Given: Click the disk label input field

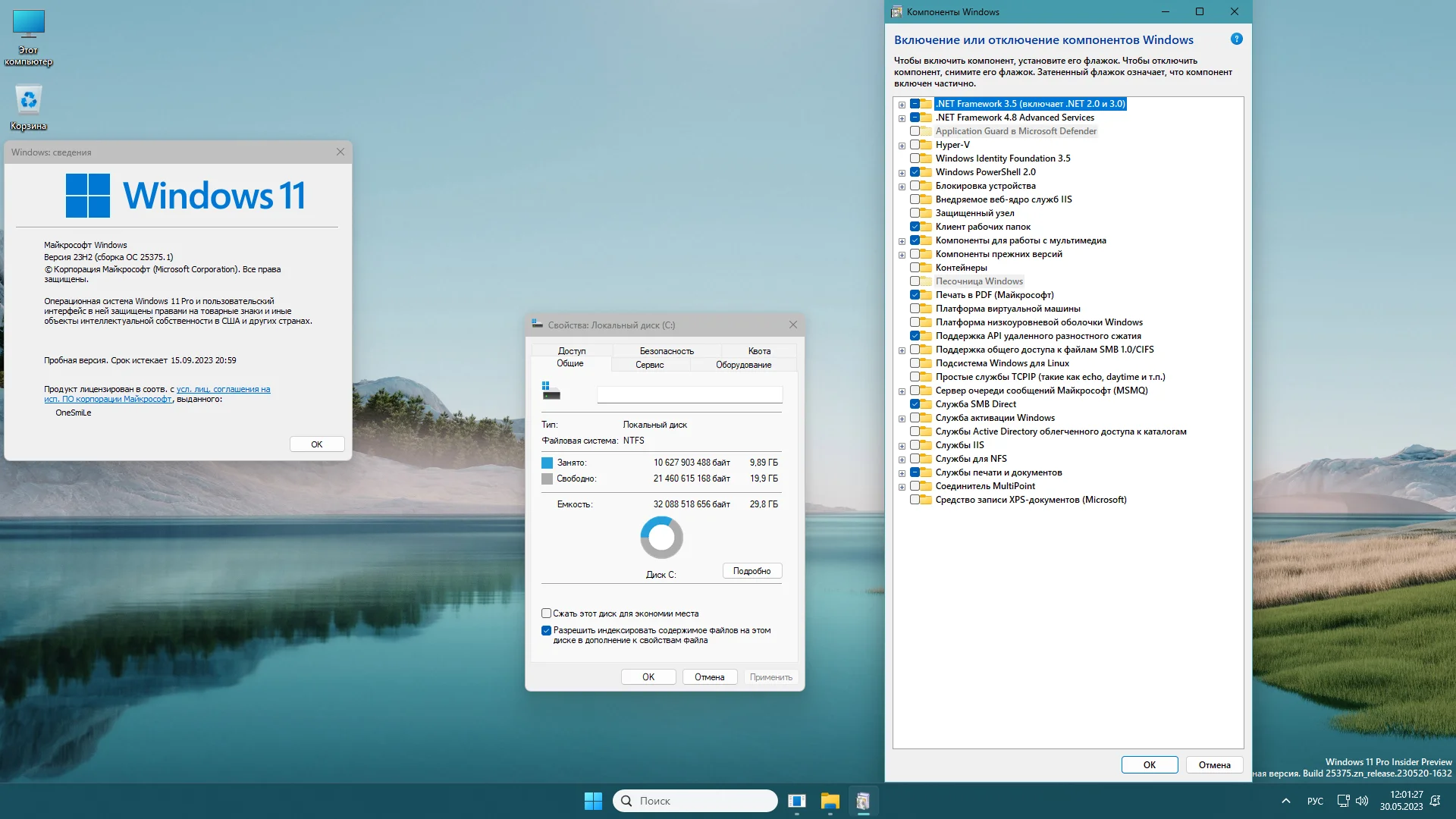Looking at the screenshot, I should point(689,394).
